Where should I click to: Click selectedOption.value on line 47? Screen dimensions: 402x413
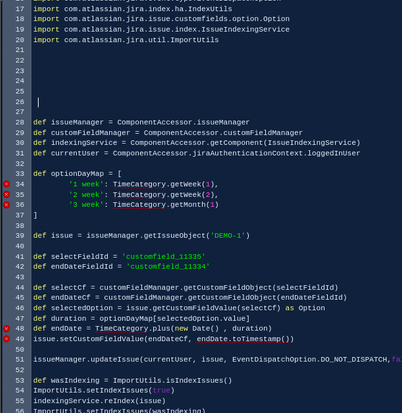(x=201, y=318)
